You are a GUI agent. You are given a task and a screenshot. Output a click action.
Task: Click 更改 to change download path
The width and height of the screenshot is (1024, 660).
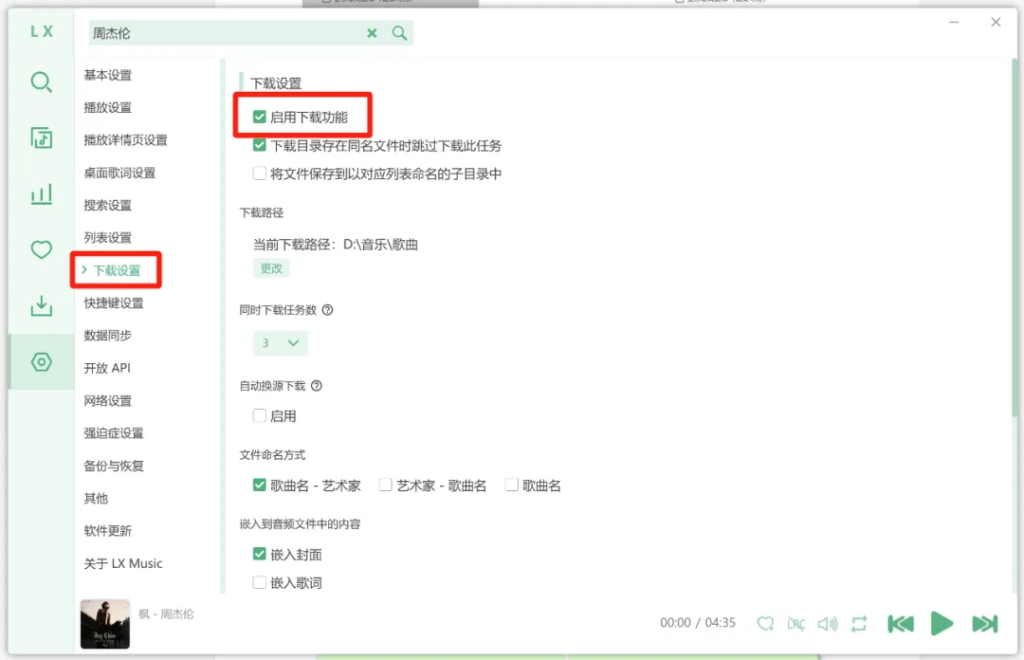click(x=271, y=268)
